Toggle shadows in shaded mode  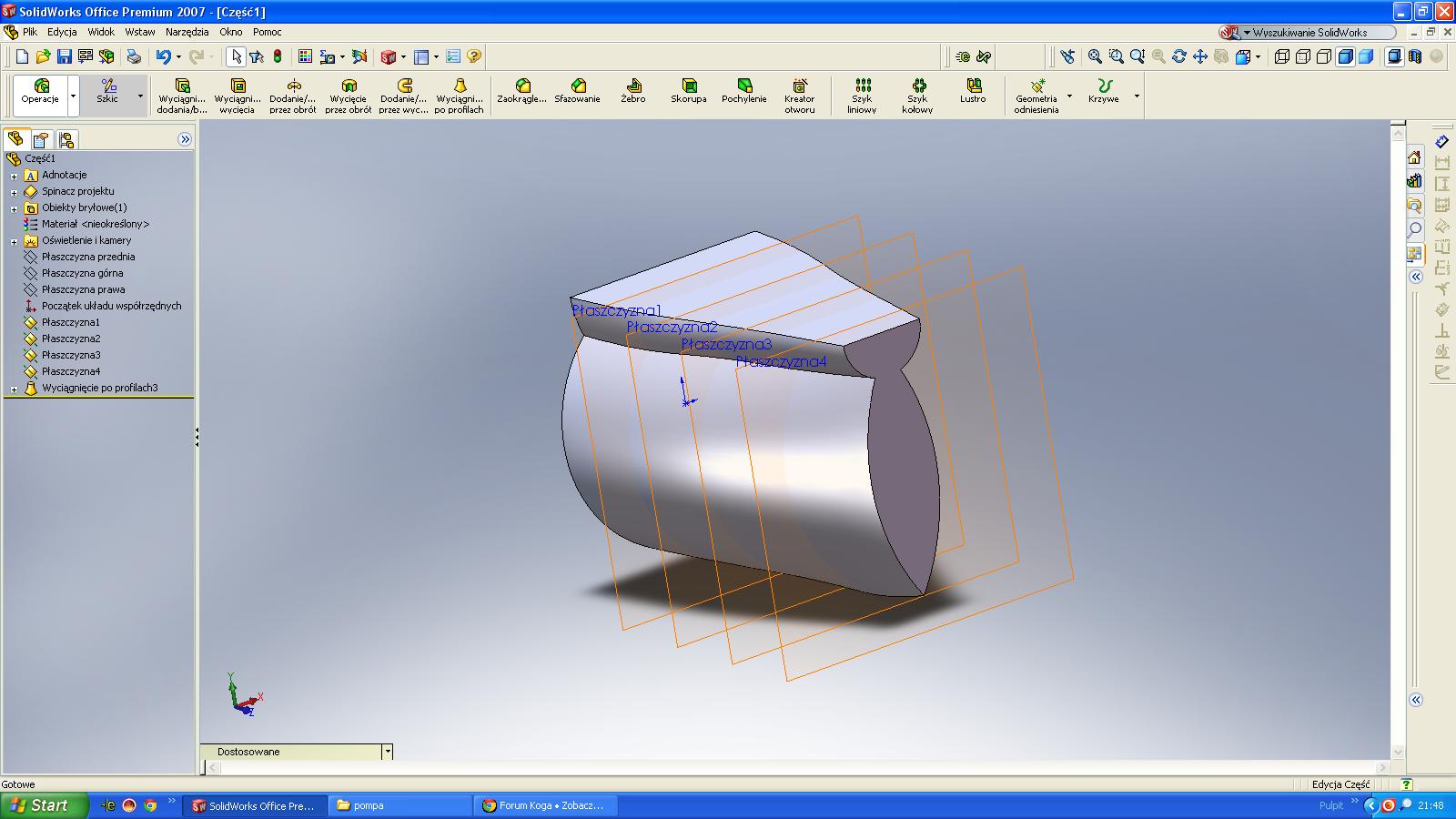[x=1394, y=56]
